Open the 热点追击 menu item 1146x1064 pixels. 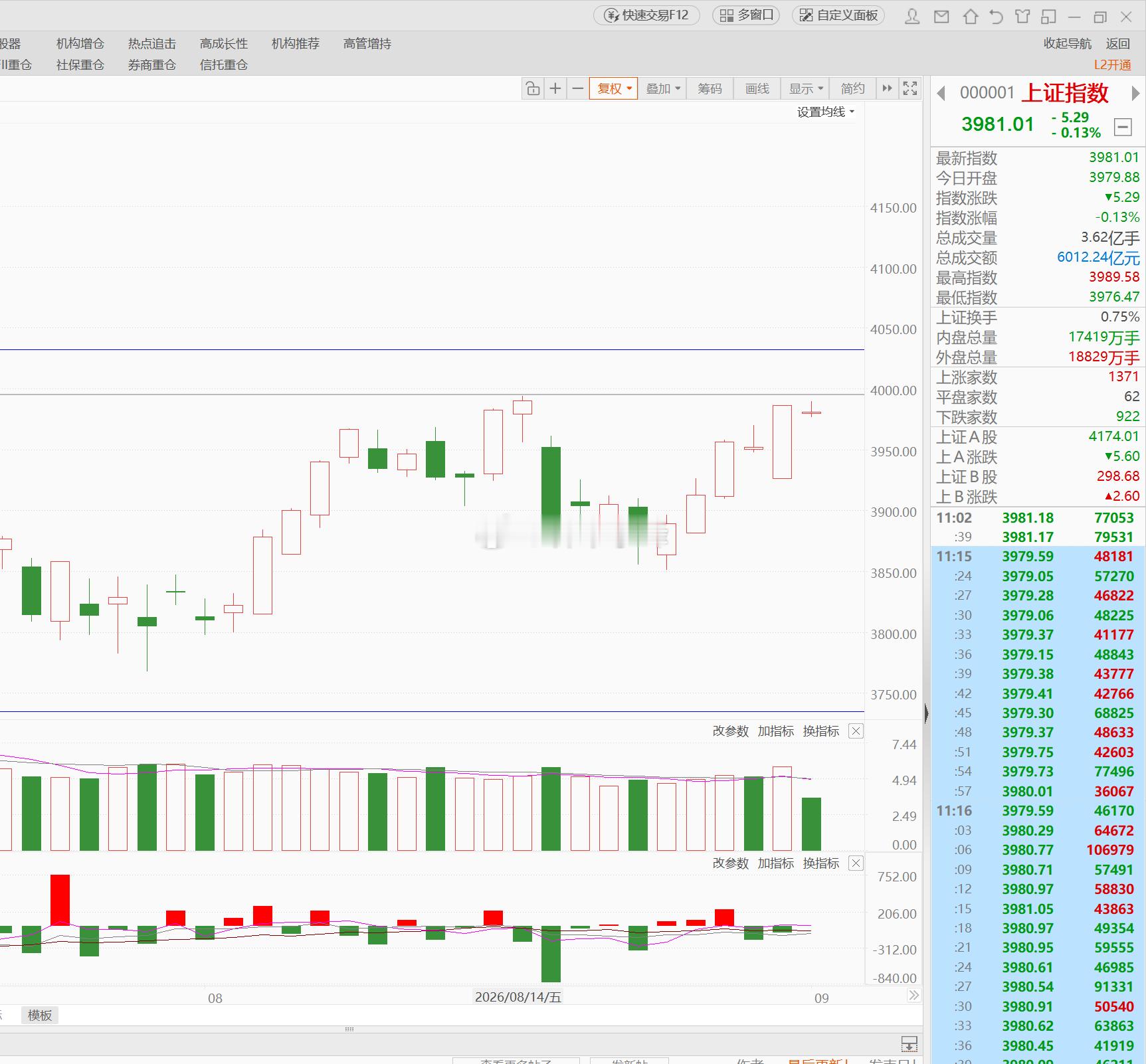pyautogui.click(x=152, y=44)
